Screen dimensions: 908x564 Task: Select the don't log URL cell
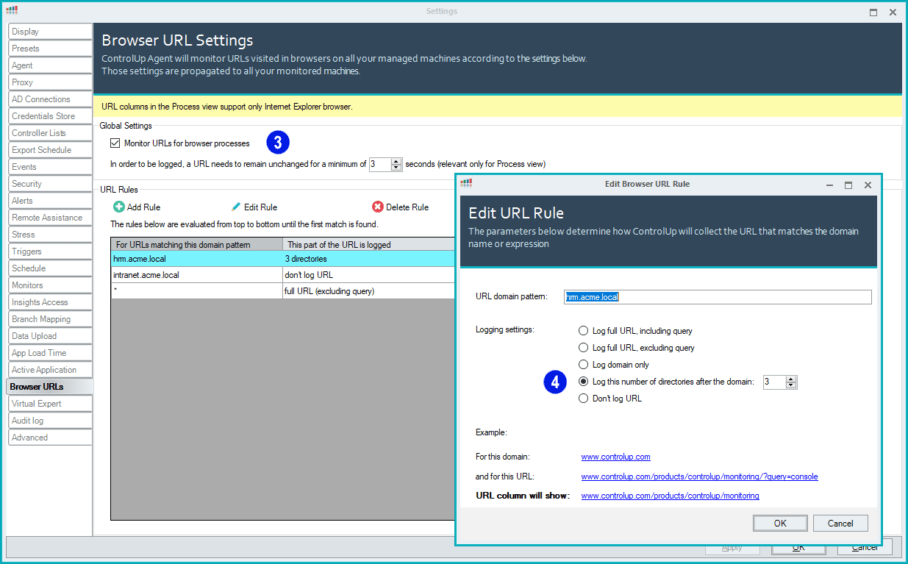(369, 275)
